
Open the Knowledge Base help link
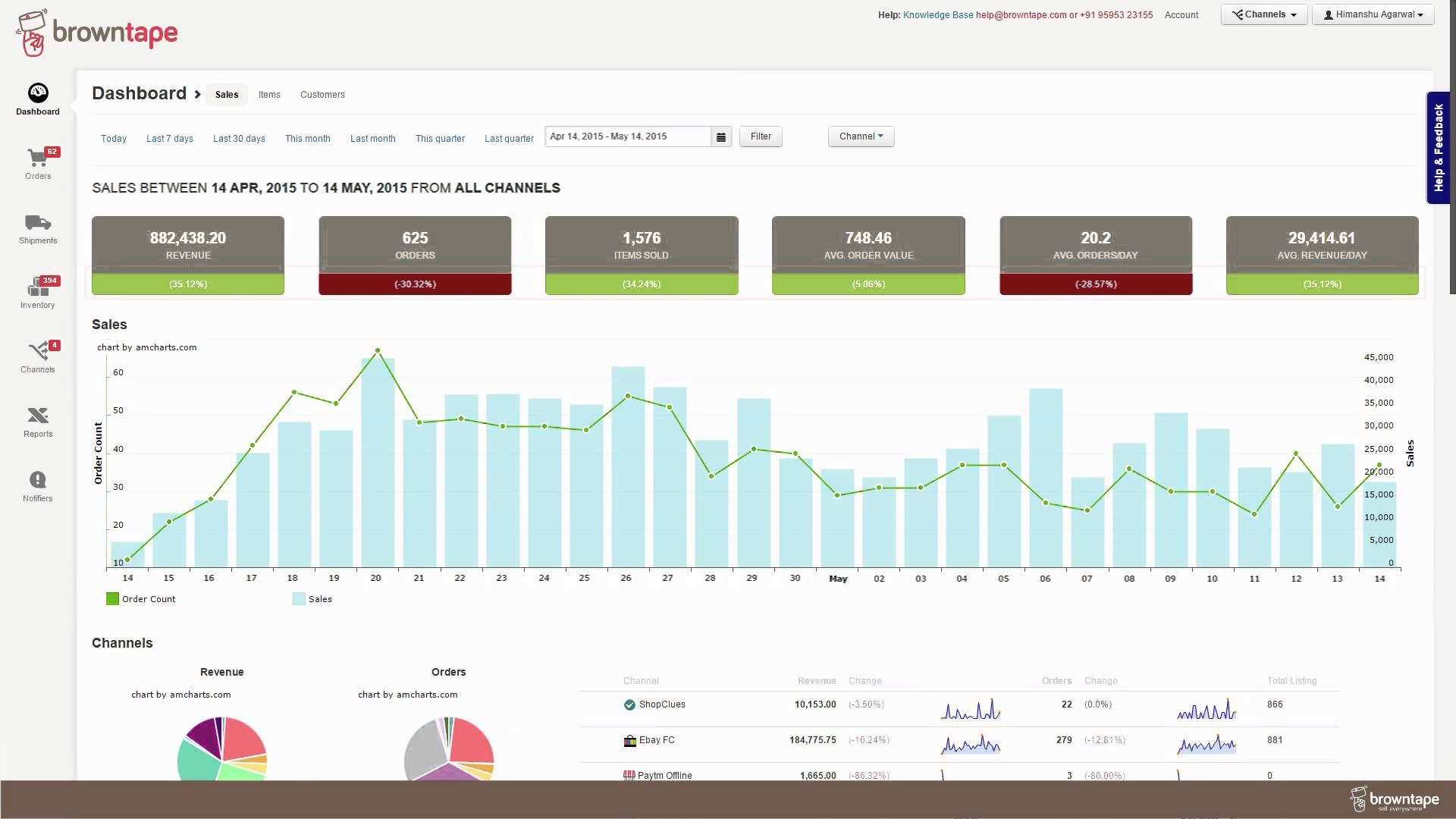click(x=937, y=15)
